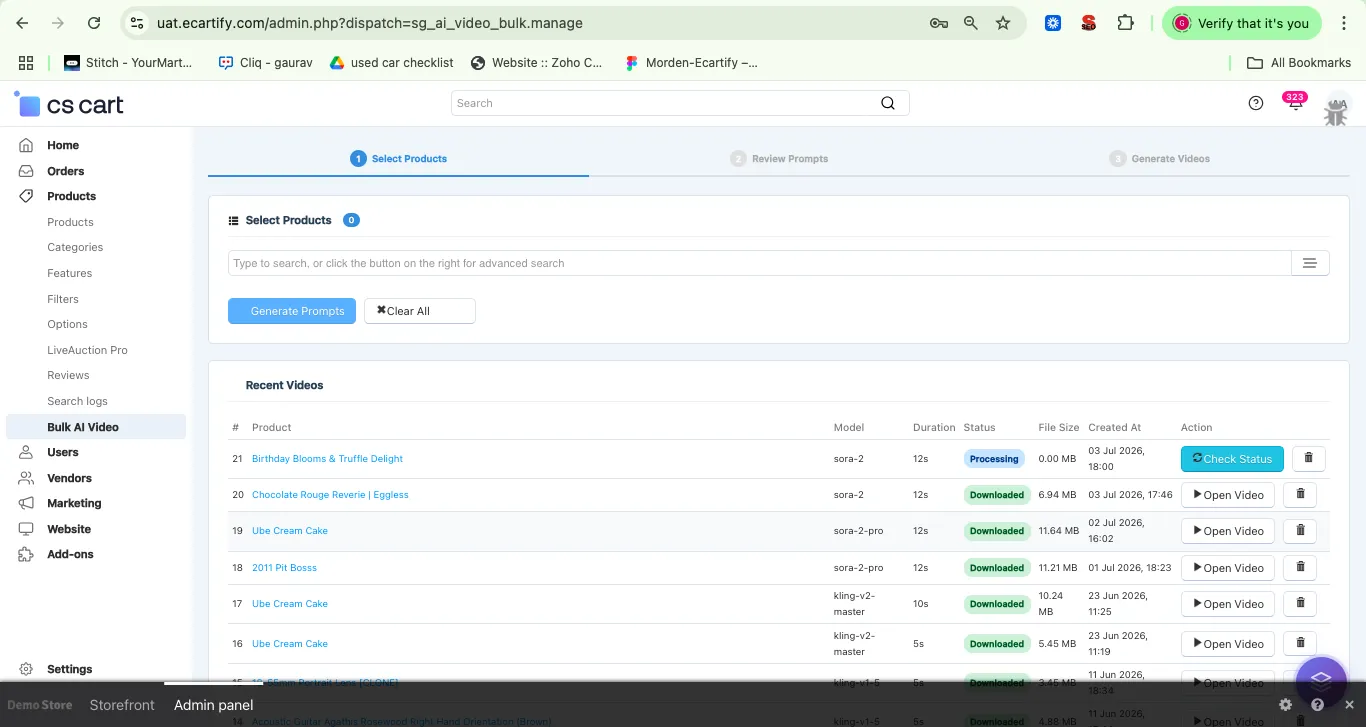
Task: Open the Home sidebar menu
Action: tap(63, 145)
